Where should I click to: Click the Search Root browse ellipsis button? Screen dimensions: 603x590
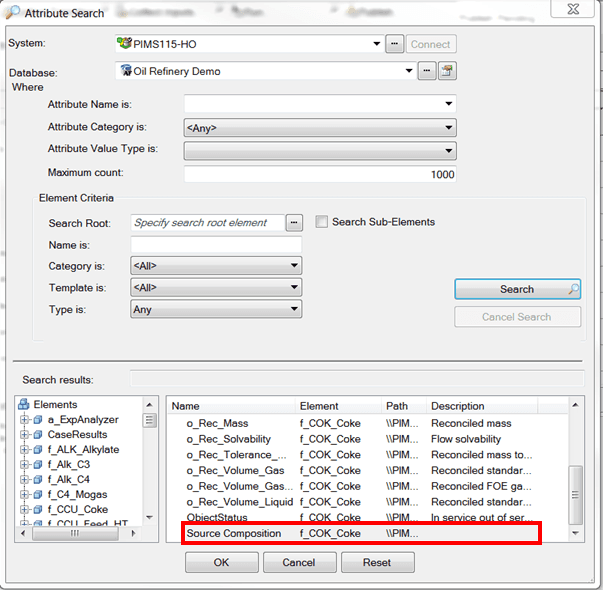point(294,223)
